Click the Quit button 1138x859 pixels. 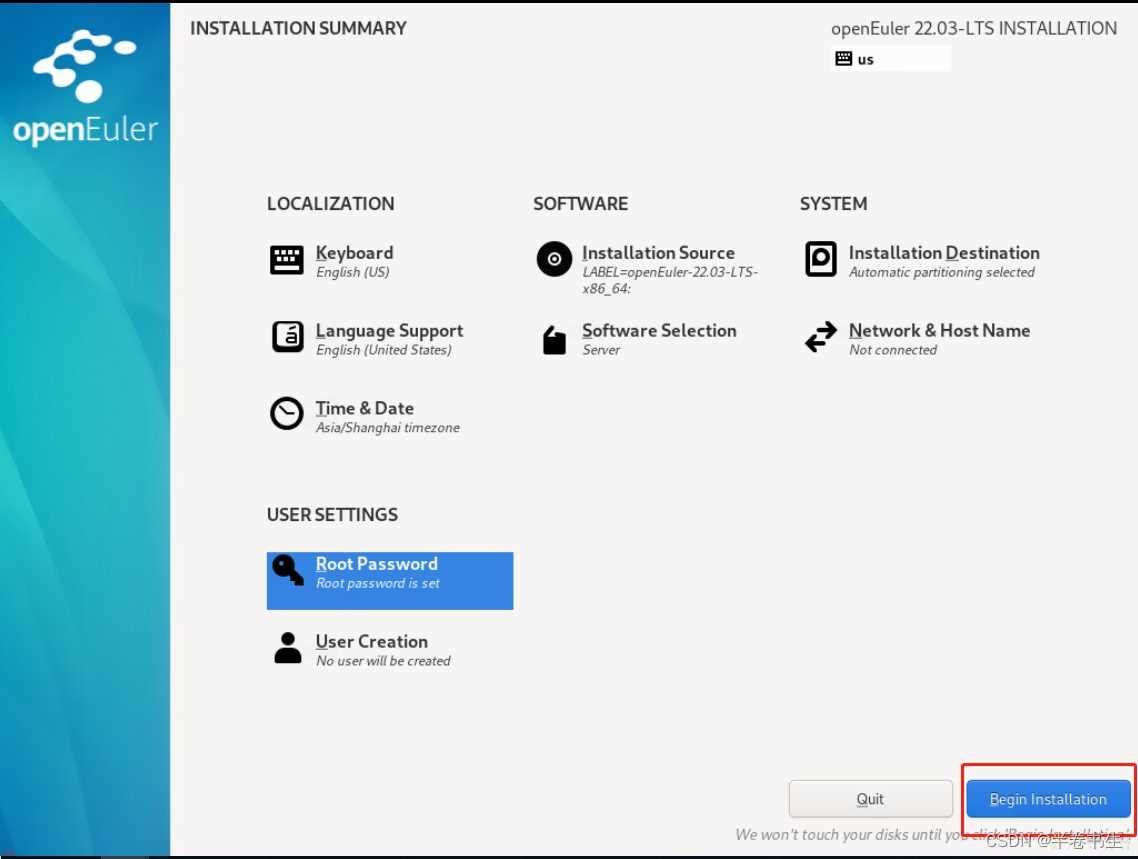pyautogui.click(x=870, y=799)
